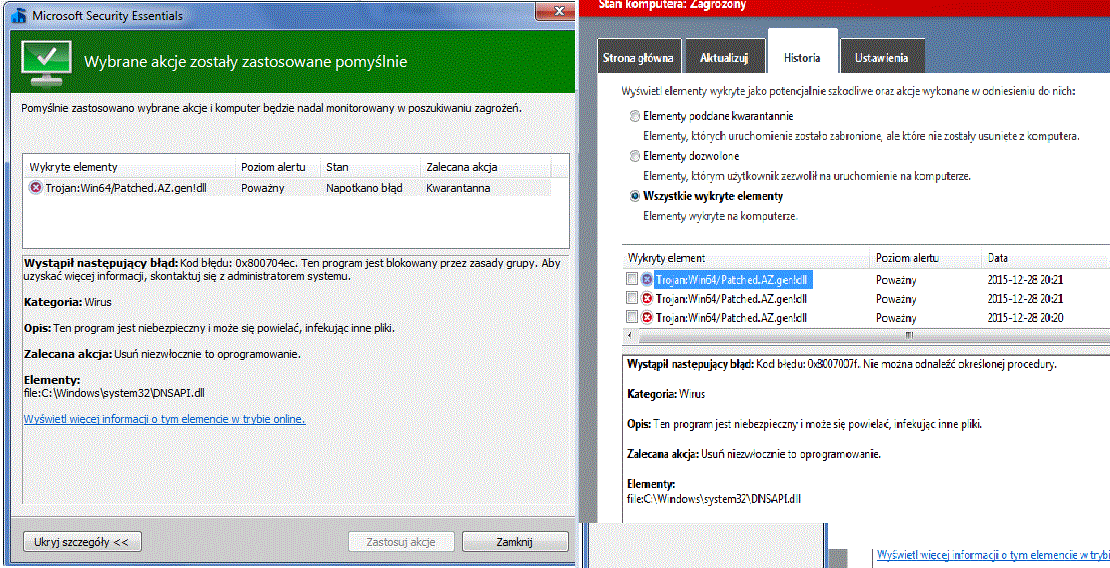
Task: Click the 'Wykryty element' column header in the history list
Action: (746, 258)
